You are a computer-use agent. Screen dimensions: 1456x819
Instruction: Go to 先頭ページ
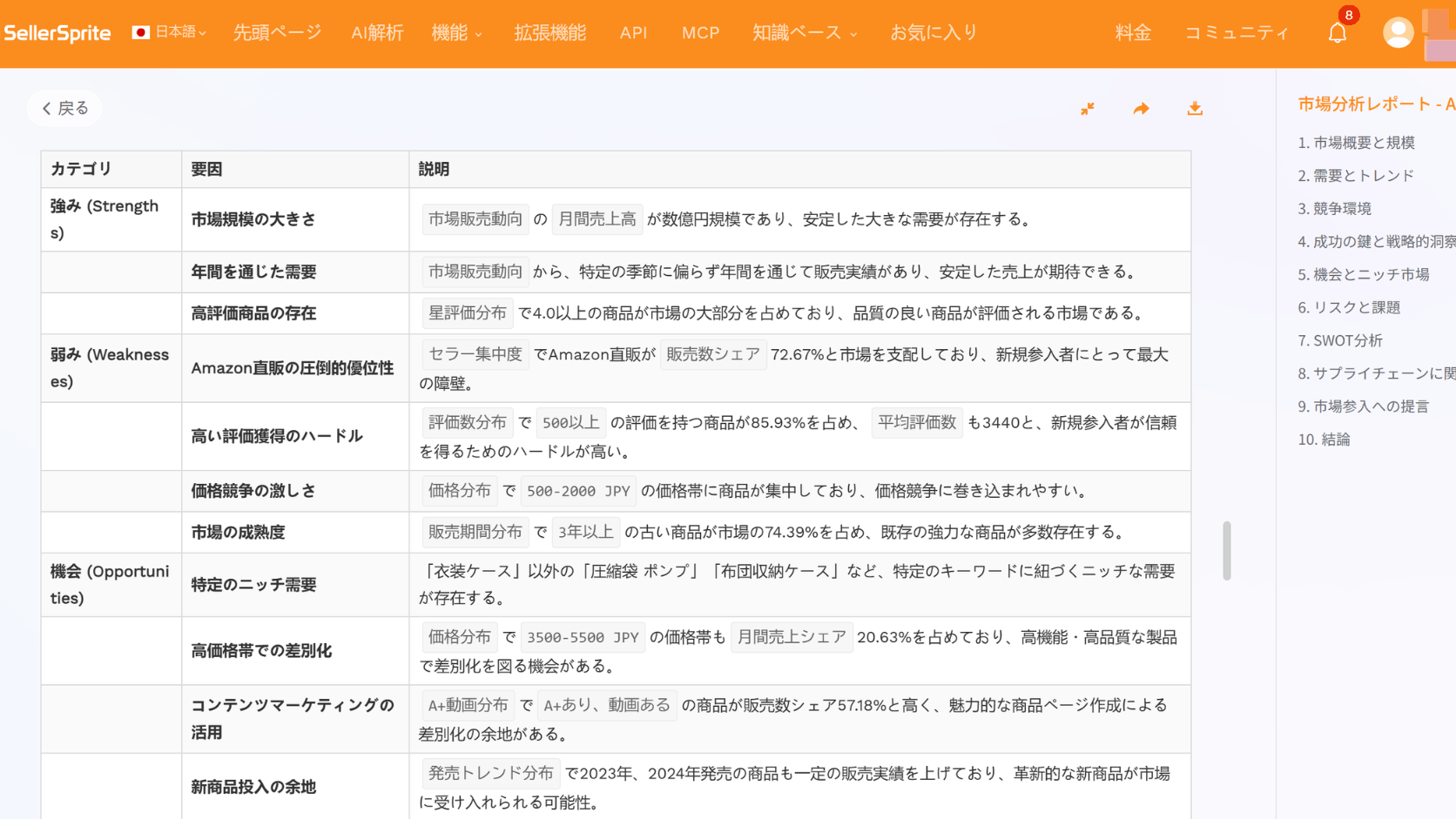pyautogui.click(x=278, y=33)
